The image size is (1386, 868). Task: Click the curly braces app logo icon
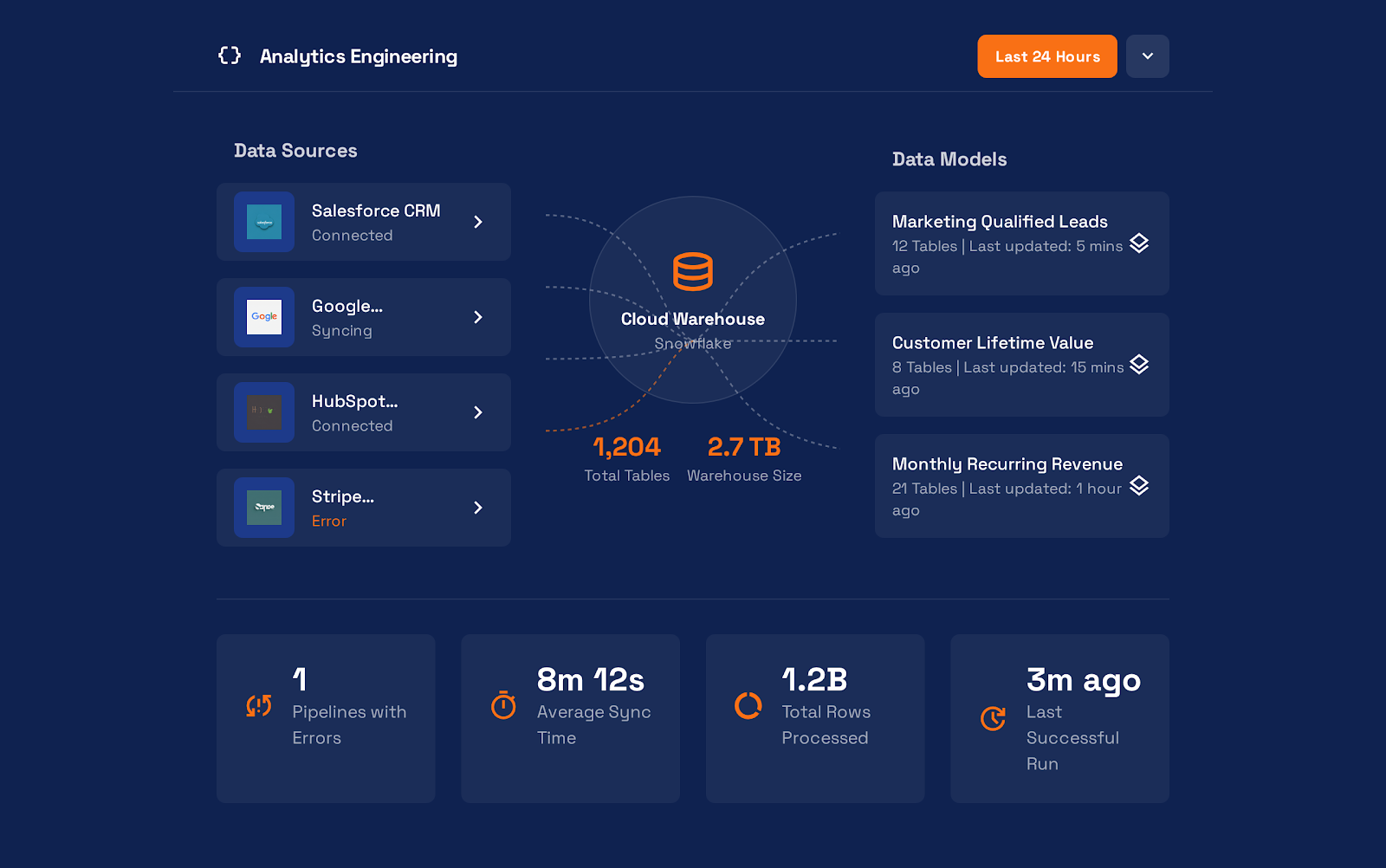tap(229, 55)
